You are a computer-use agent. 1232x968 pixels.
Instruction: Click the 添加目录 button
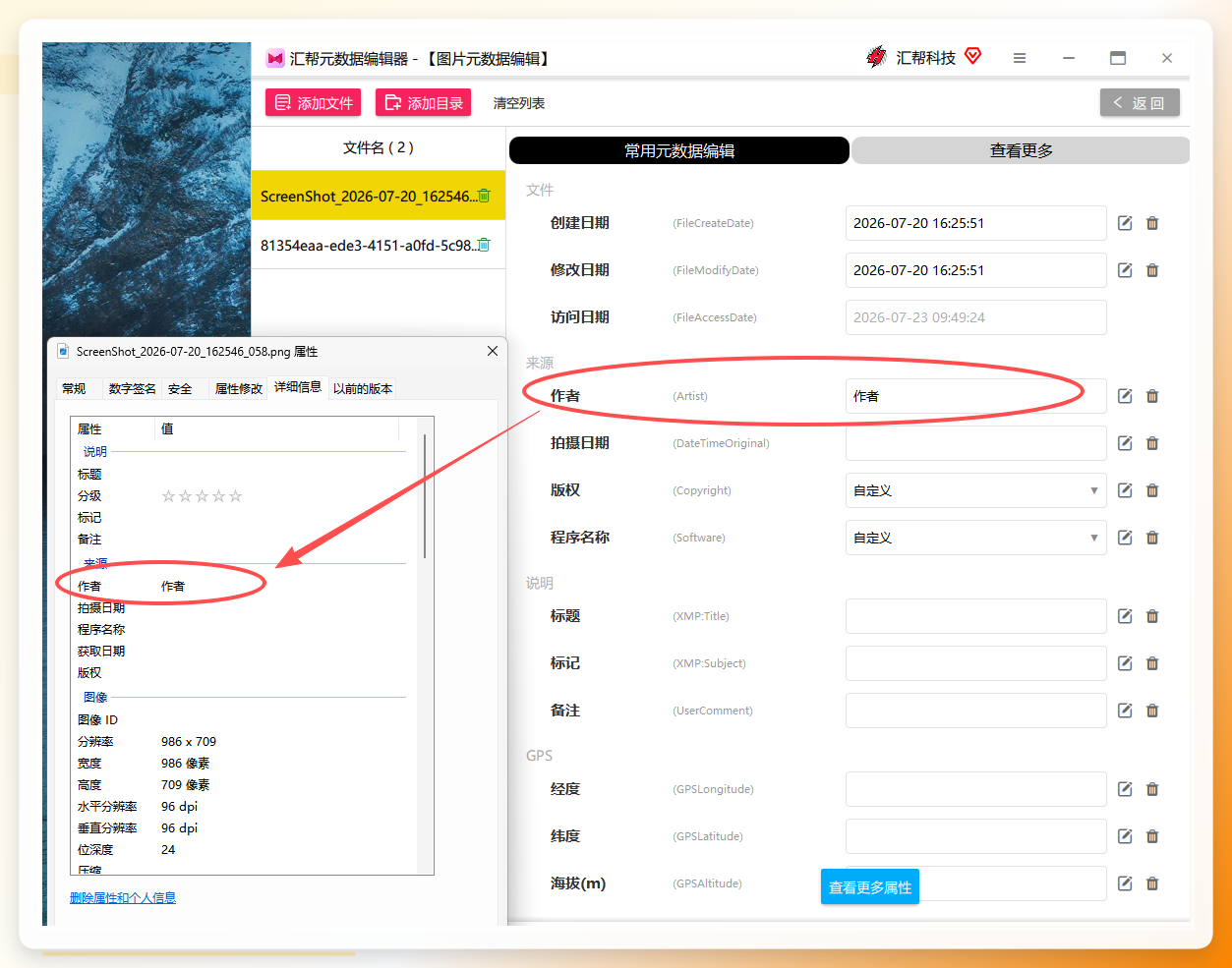click(424, 103)
